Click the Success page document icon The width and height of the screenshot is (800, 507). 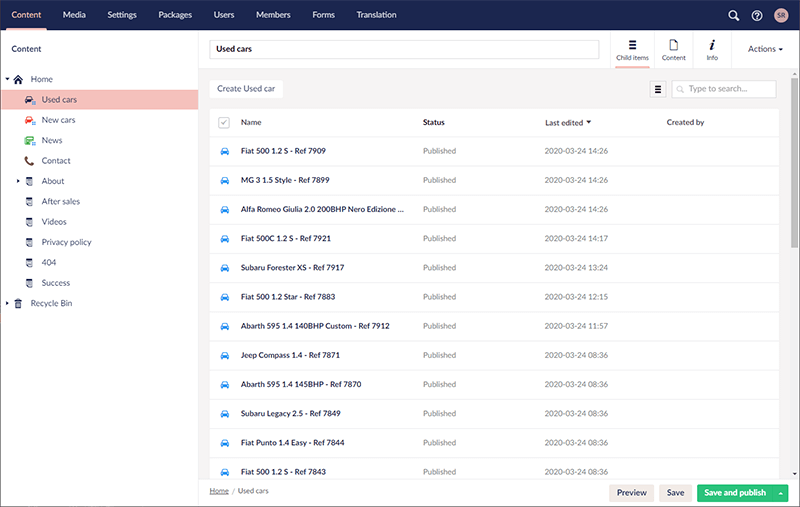[29, 283]
